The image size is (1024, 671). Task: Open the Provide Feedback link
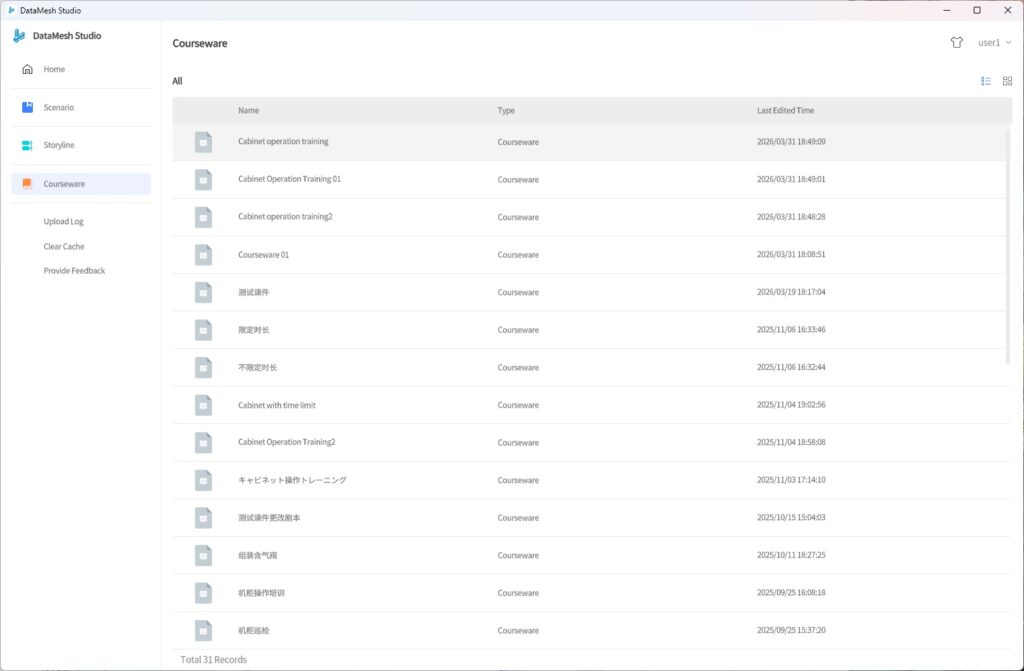click(x=74, y=271)
